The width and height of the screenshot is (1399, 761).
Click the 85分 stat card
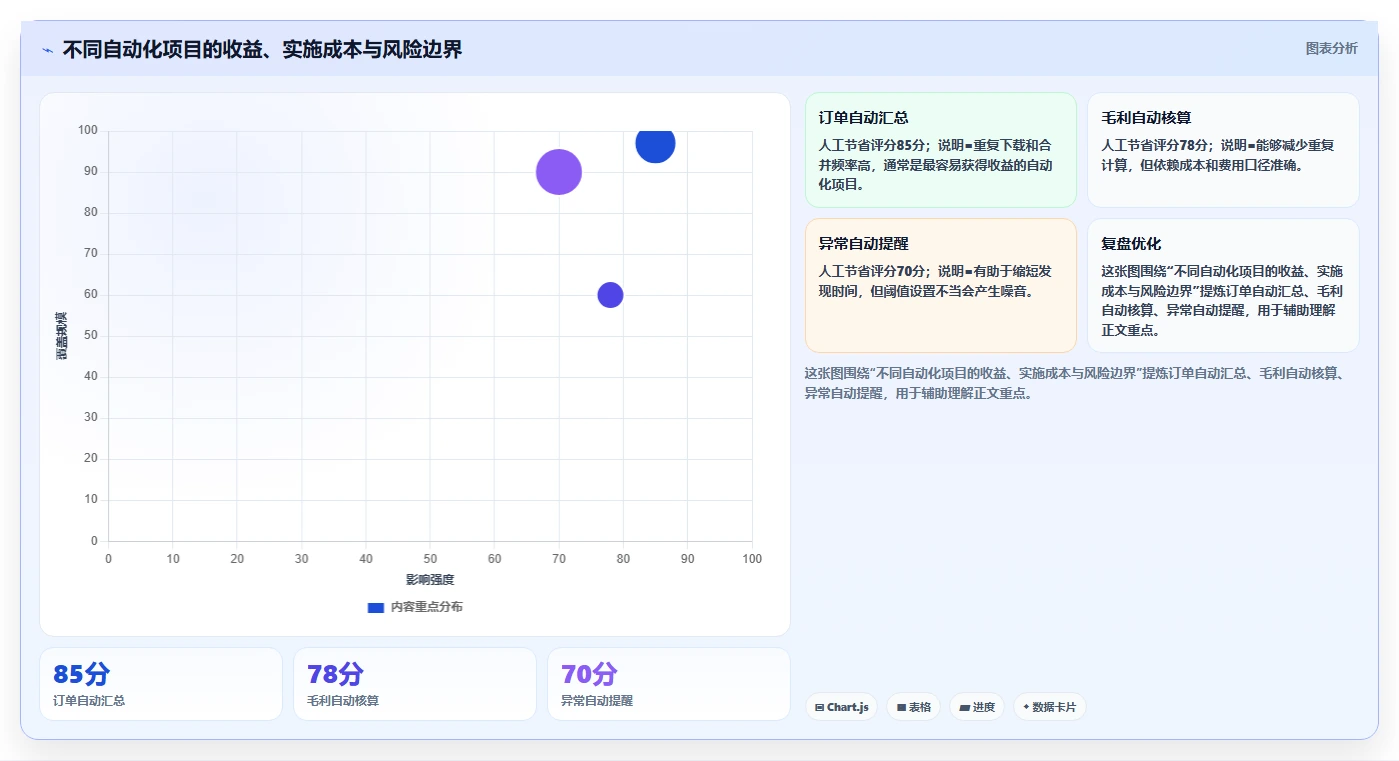[x=161, y=684]
